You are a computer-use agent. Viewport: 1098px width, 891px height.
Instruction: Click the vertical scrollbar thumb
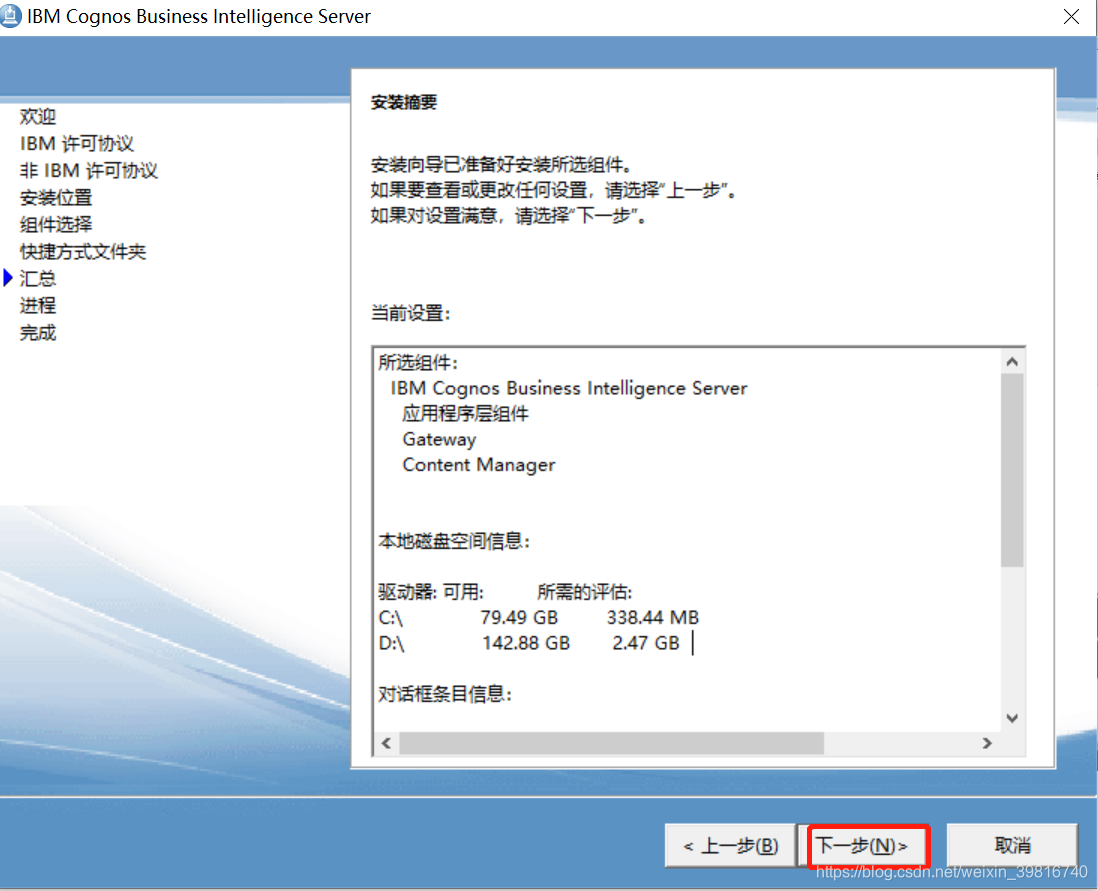coord(1012,469)
